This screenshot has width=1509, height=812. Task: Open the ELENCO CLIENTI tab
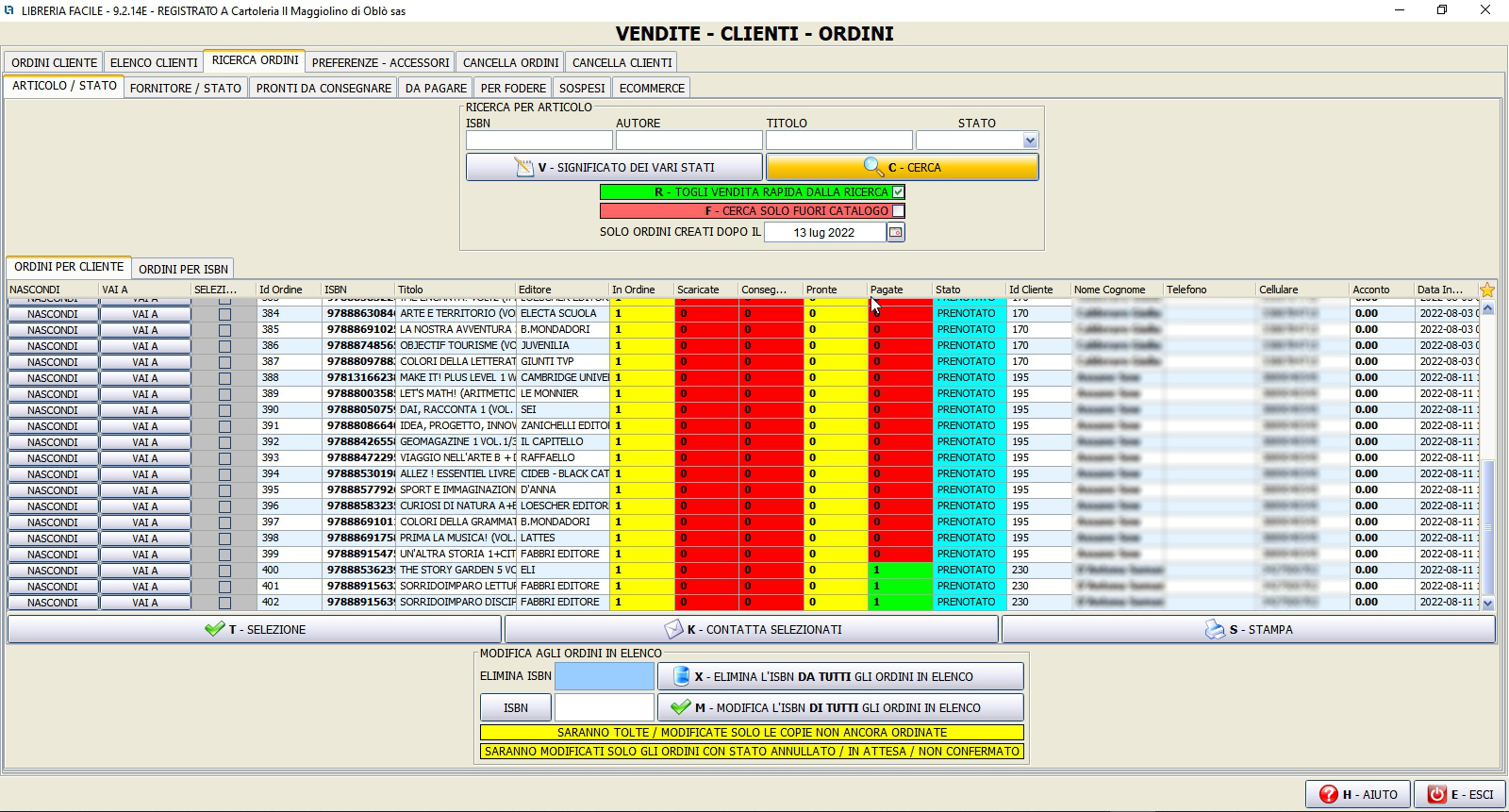pyautogui.click(x=154, y=62)
